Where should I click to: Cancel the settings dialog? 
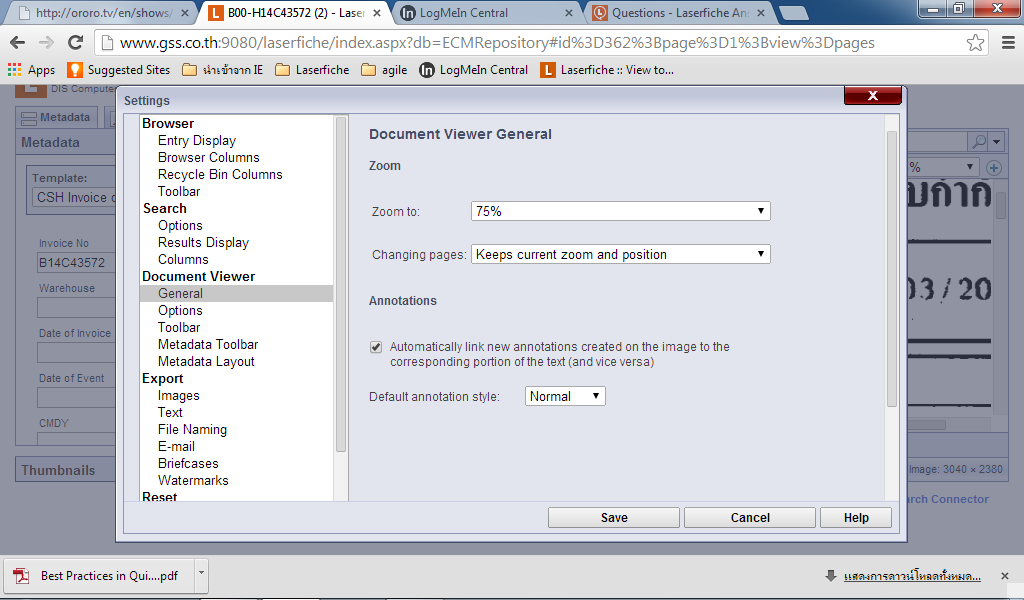[750, 518]
